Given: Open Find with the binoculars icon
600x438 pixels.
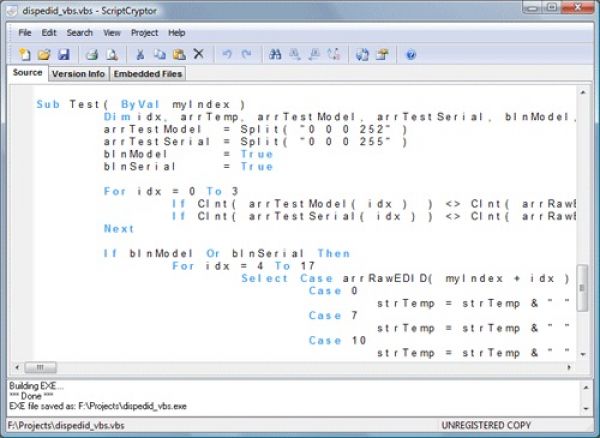Looking at the screenshot, I should [x=275, y=55].
